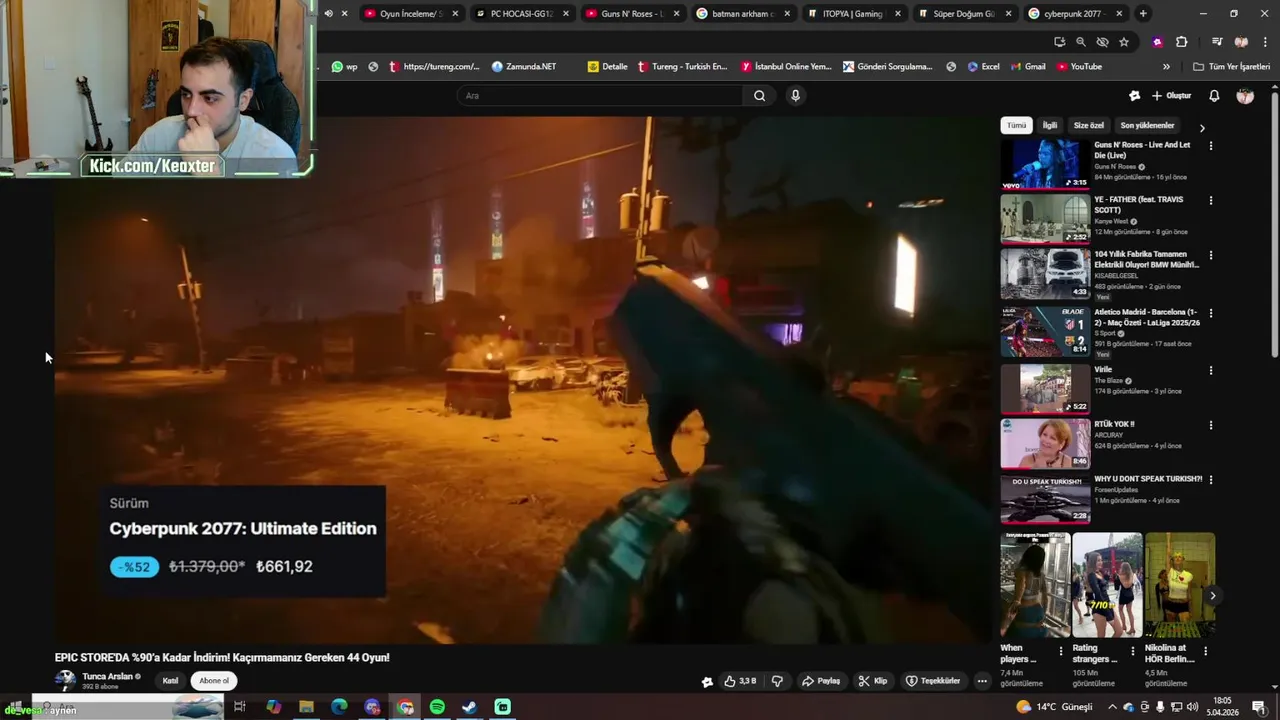Open Tunca Arslan channel avatar
The width and height of the screenshot is (1280, 720).
point(66,681)
